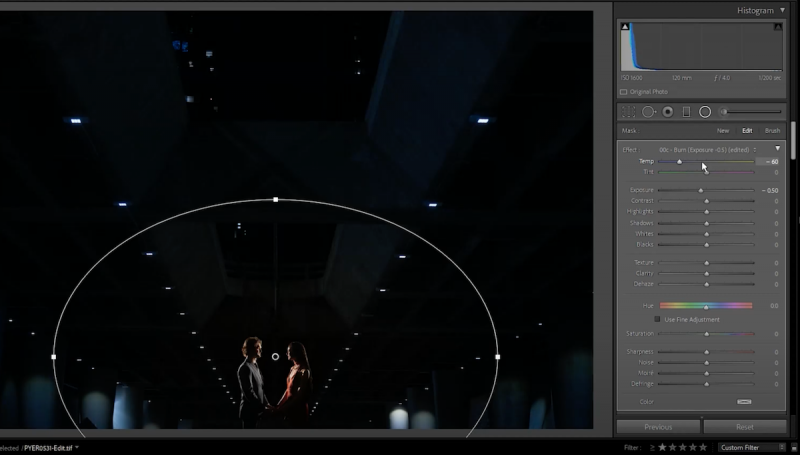Click the greater-than-or-equal rating operator

[x=652, y=448]
